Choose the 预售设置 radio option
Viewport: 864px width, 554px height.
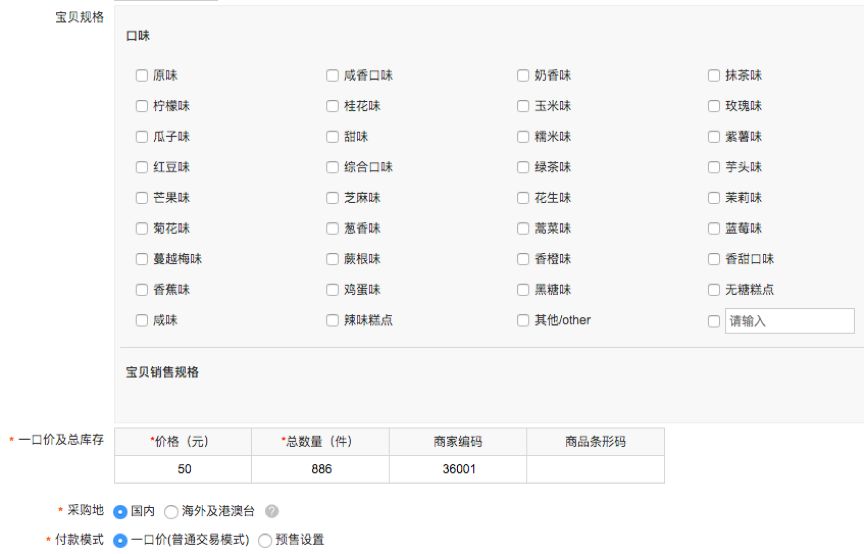[x=264, y=540]
